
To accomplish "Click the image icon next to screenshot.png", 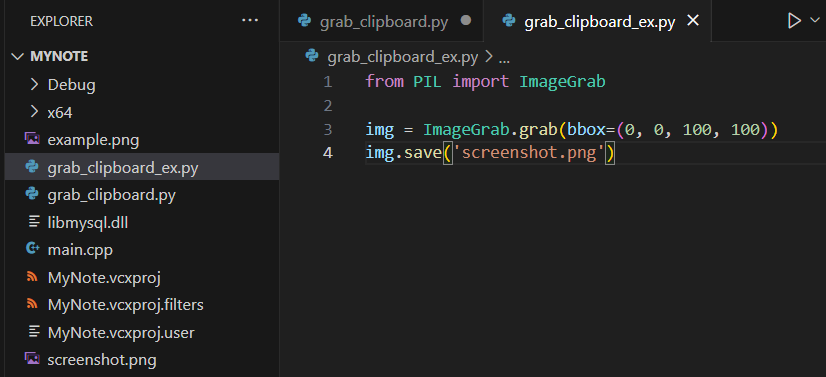I will point(32,359).
